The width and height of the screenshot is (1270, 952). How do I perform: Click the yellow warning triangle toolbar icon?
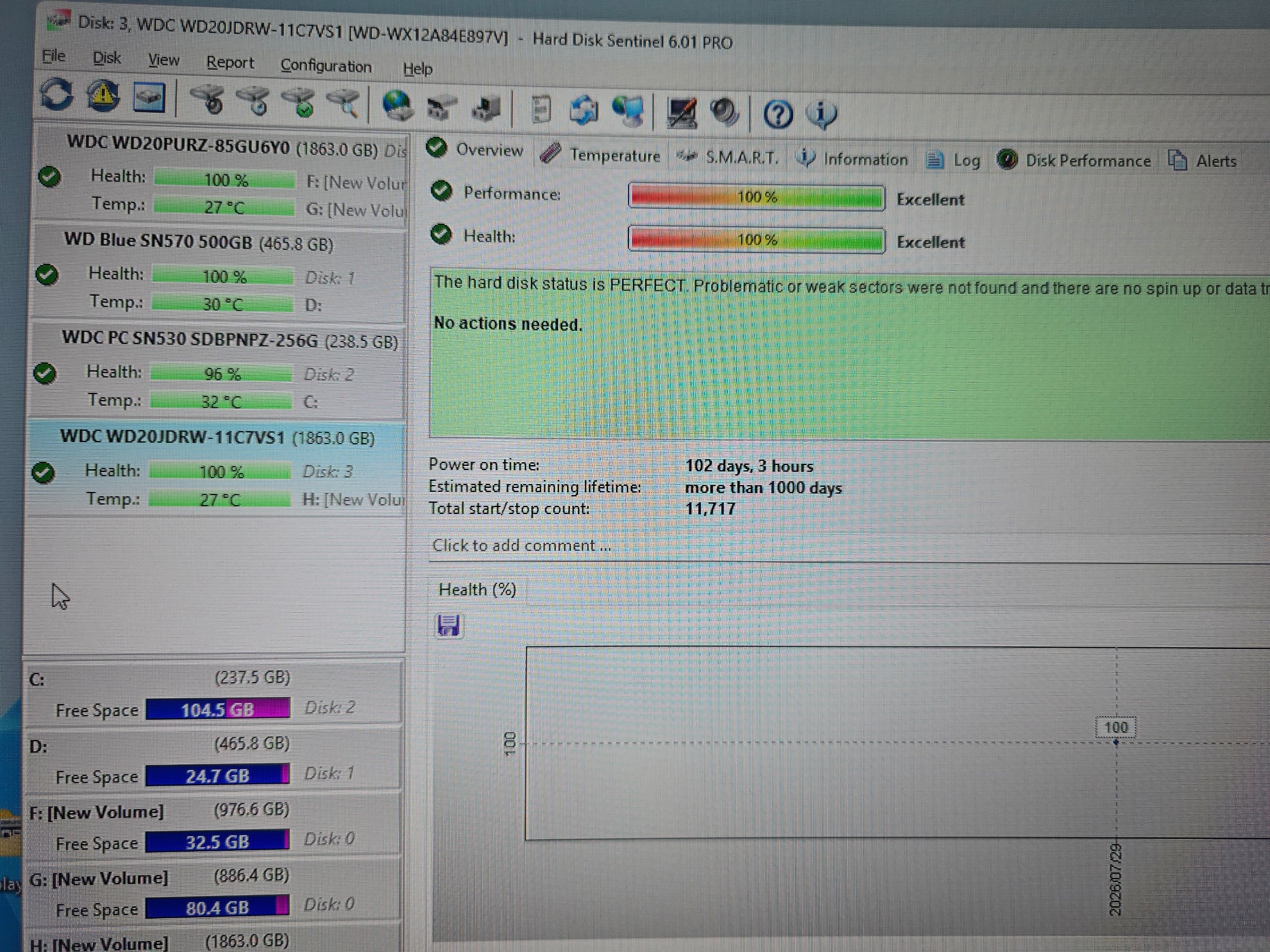[x=103, y=95]
